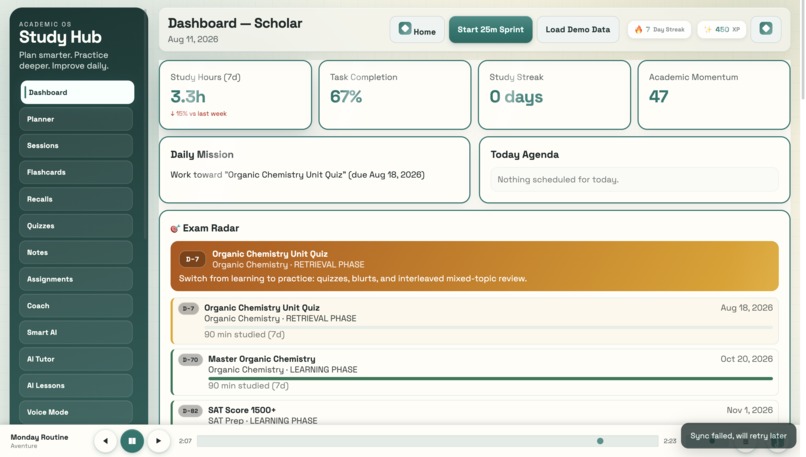Viewport: 806px width, 457px height.
Task: Skip to previous track in music player
Action: click(x=105, y=441)
